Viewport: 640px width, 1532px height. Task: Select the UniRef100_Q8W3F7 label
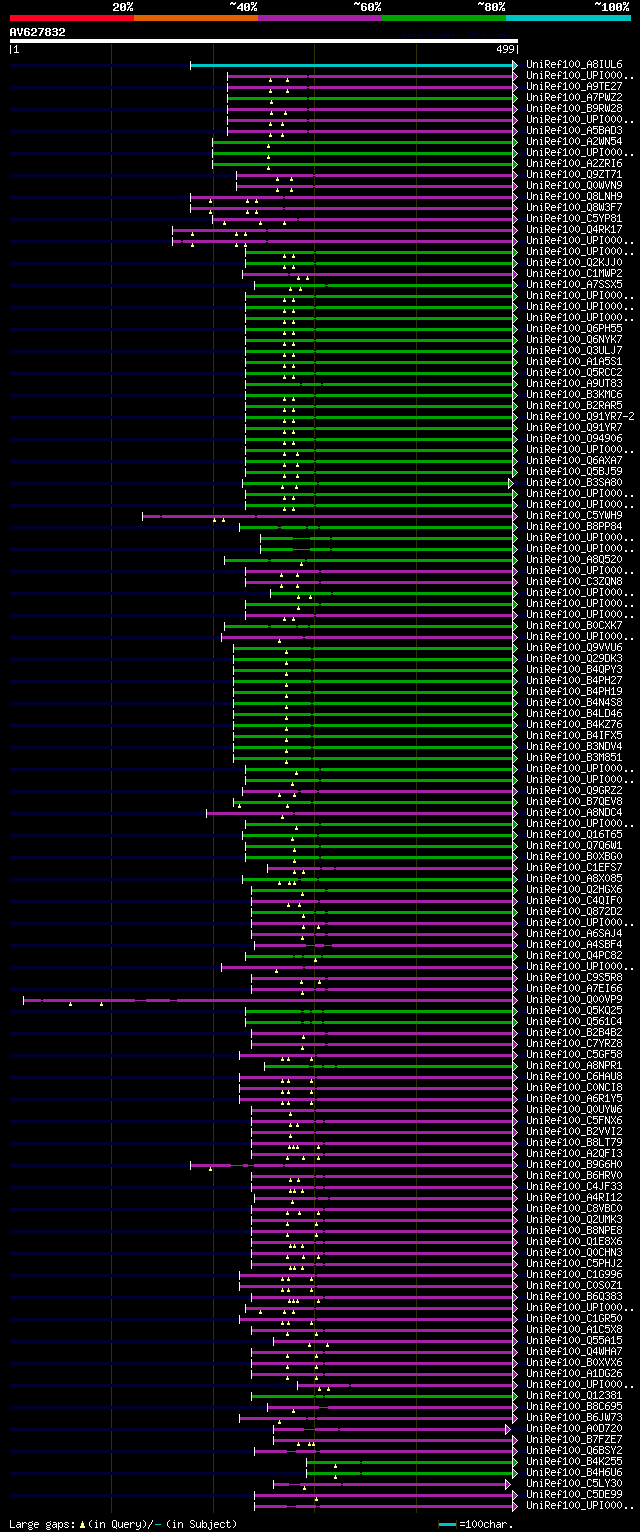point(574,208)
